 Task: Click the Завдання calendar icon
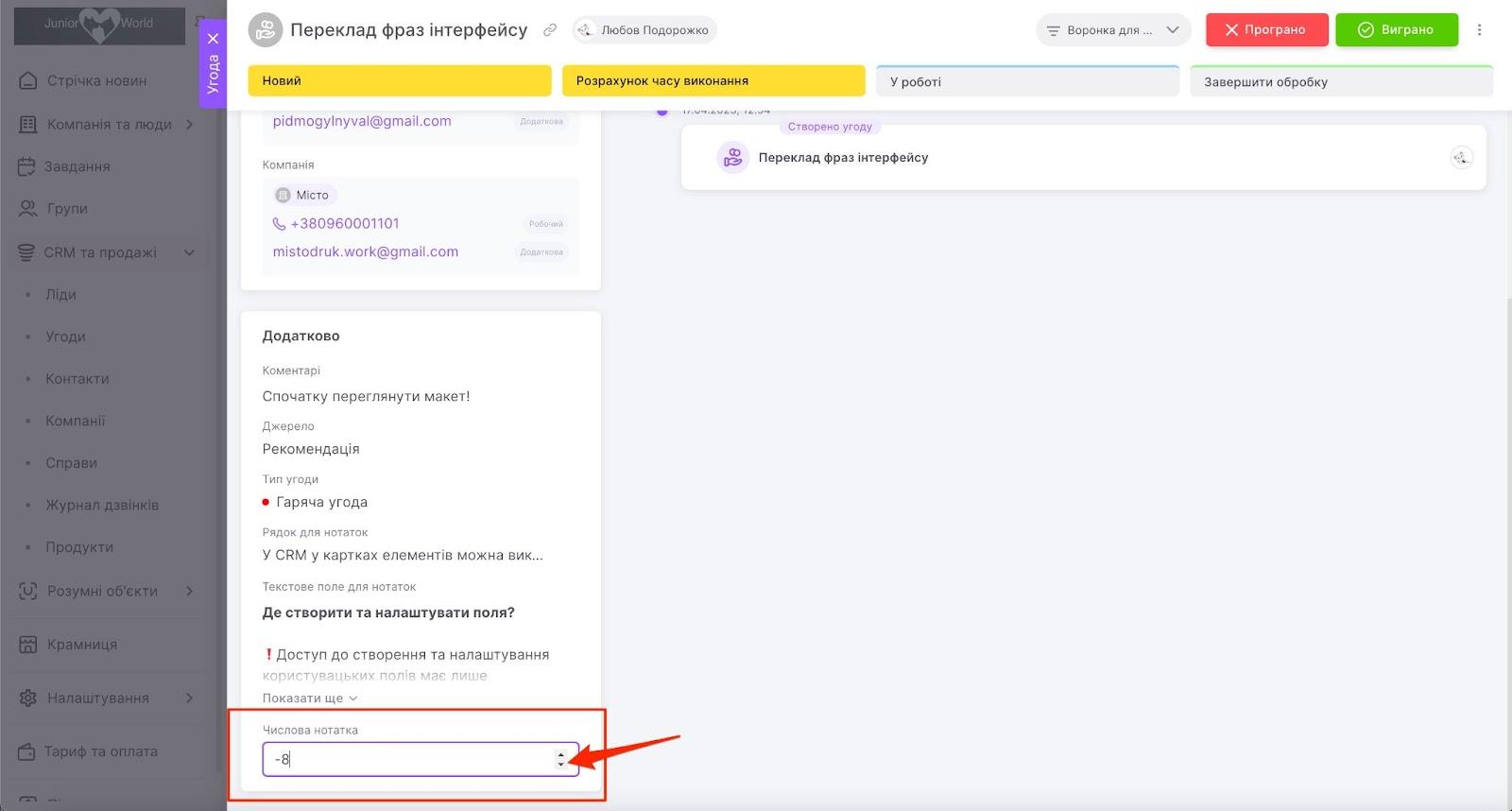point(26,166)
